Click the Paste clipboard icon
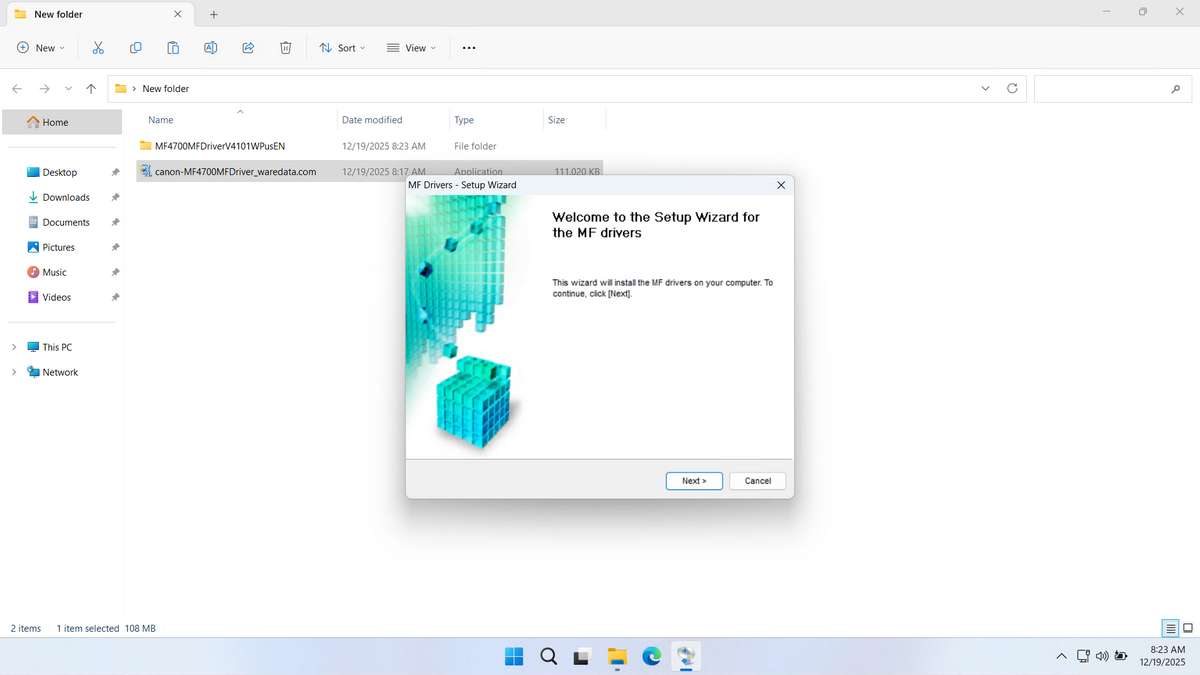This screenshot has width=1200, height=675. [x=173, y=48]
